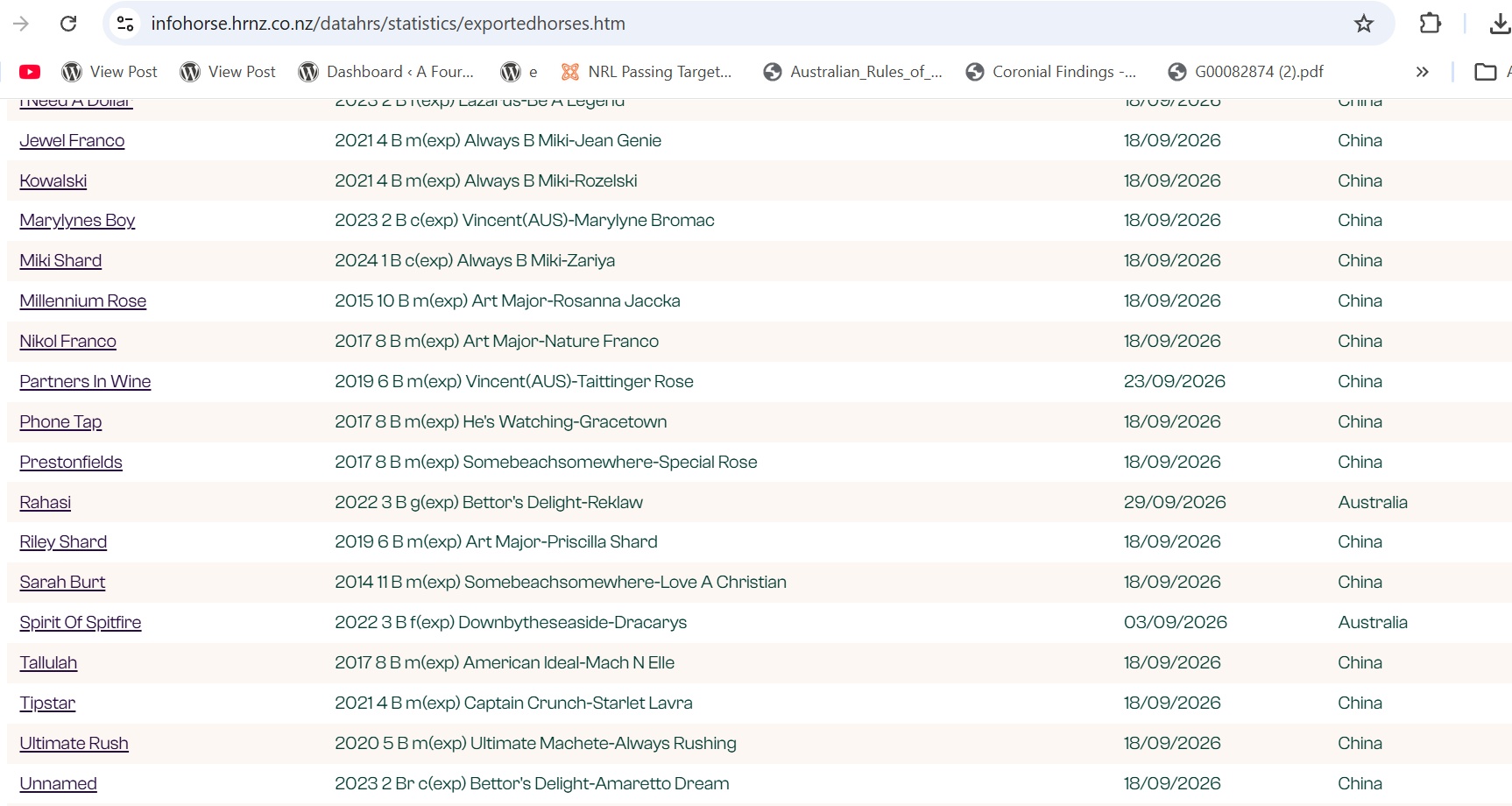Open the Miki Shard horse page
This screenshot has width=1512, height=806.
click(x=60, y=261)
